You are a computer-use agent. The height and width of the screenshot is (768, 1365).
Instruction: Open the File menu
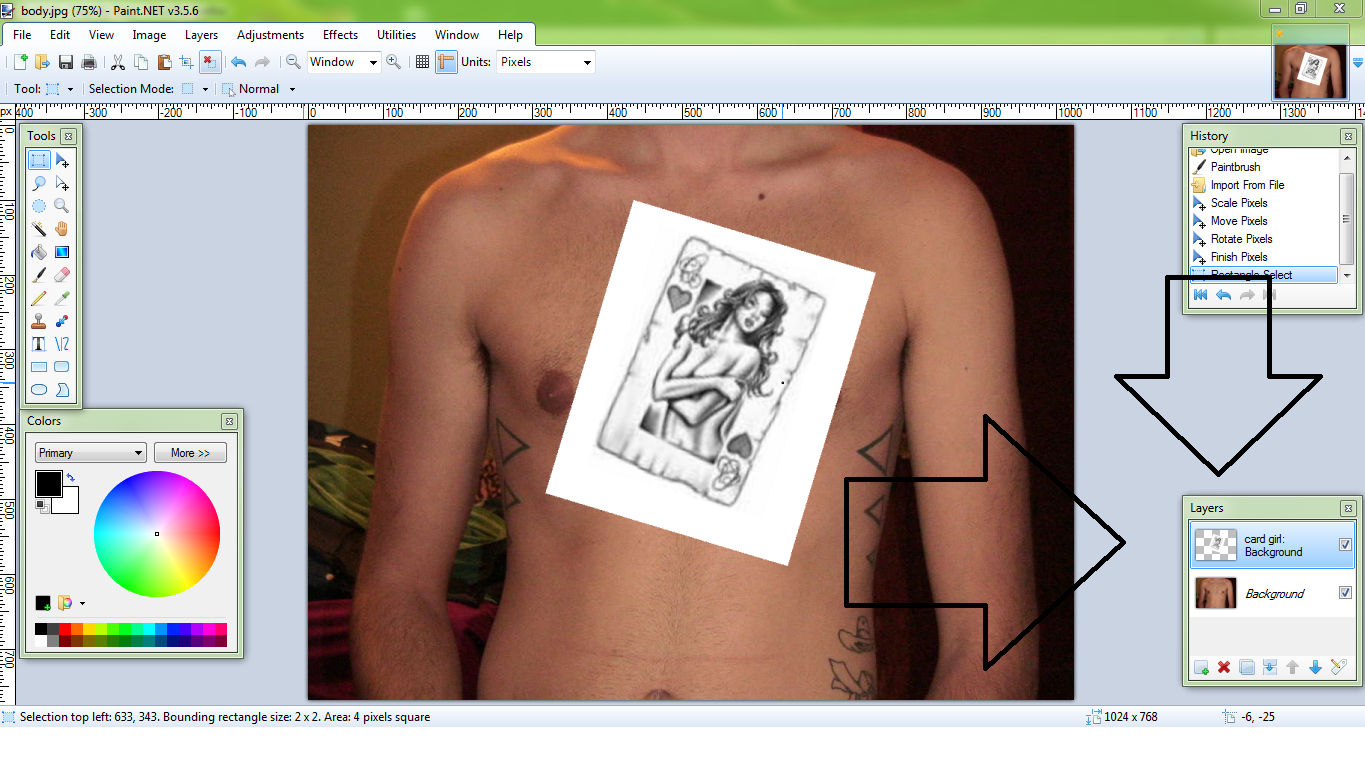tap(22, 35)
